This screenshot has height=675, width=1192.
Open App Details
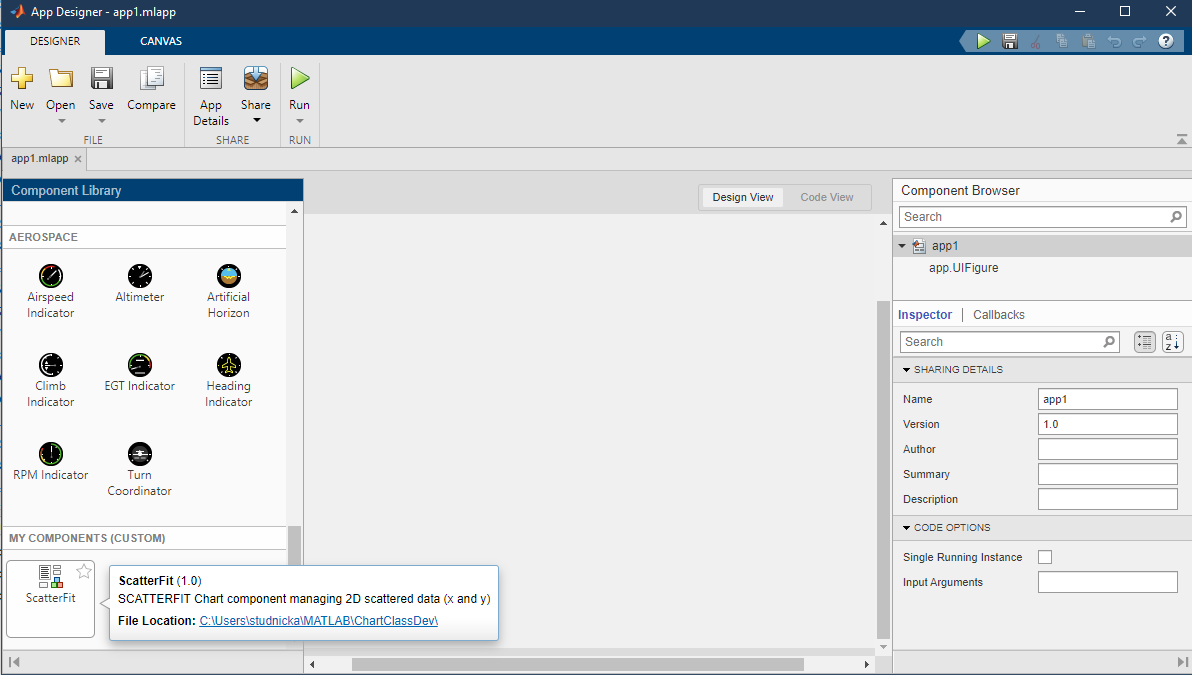pos(211,97)
